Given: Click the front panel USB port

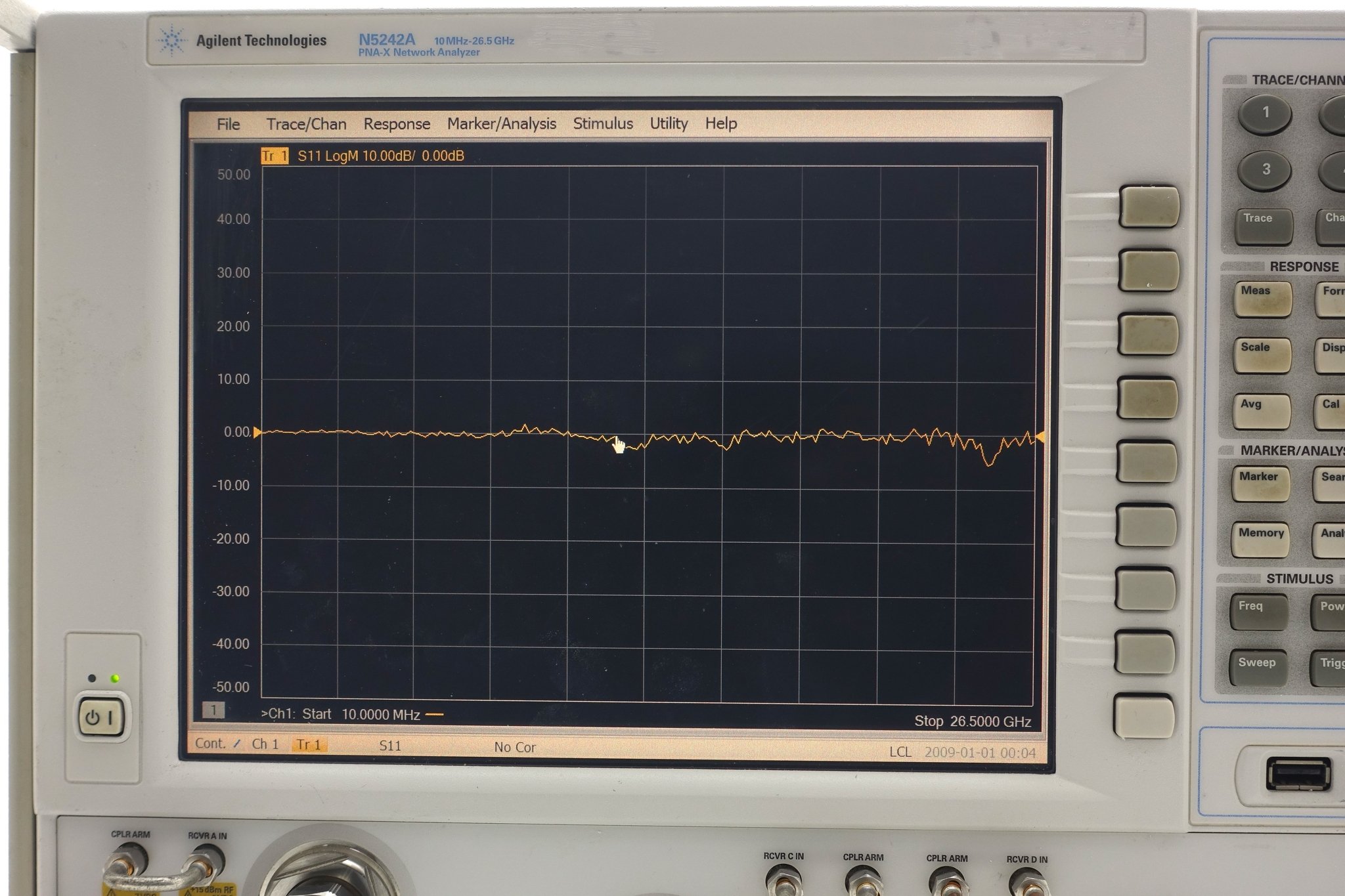Looking at the screenshot, I should coord(1299,774).
